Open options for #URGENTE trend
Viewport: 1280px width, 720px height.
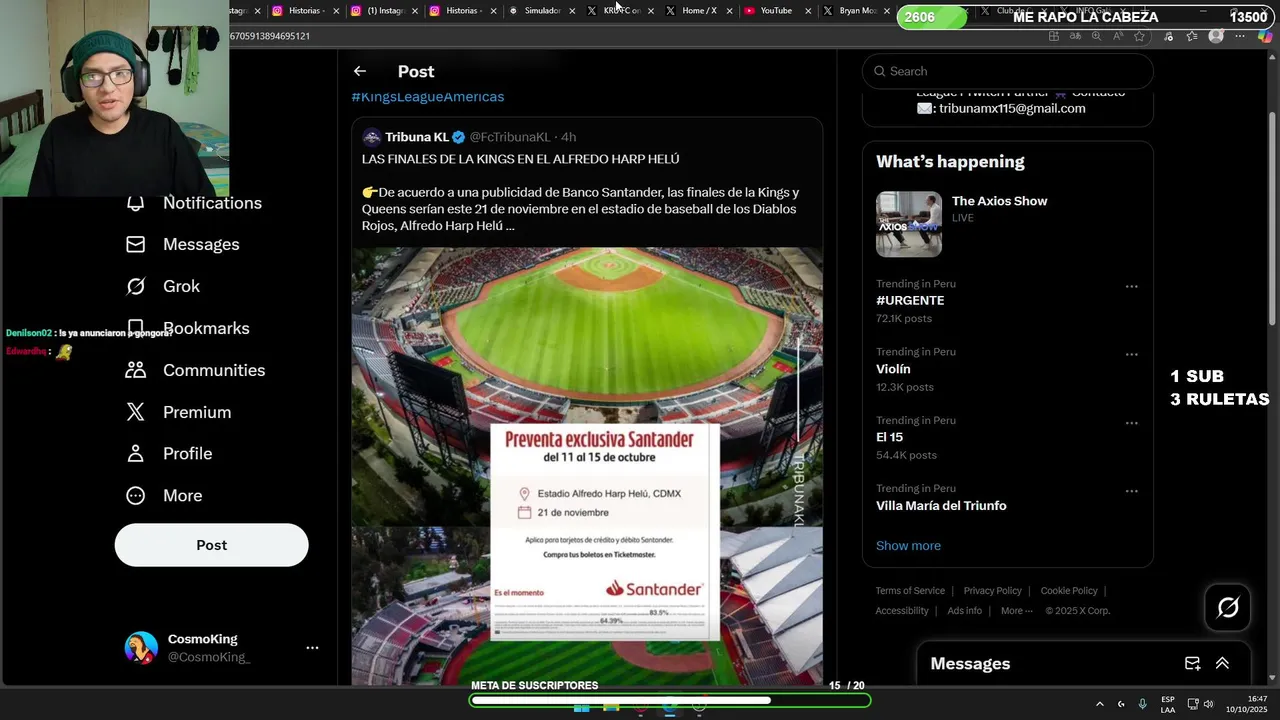[1132, 286]
